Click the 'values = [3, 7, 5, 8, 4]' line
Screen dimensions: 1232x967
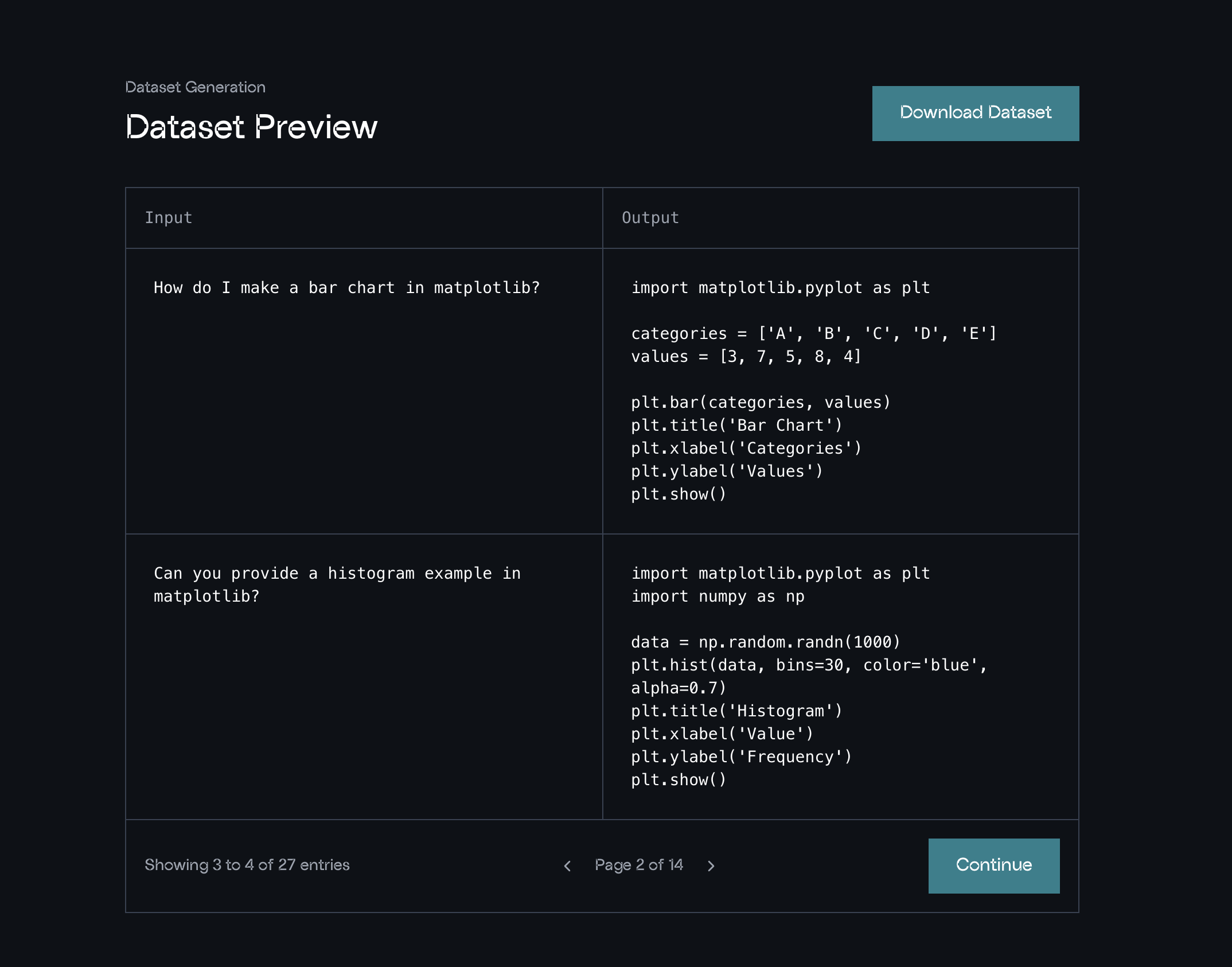(x=746, y=357)
